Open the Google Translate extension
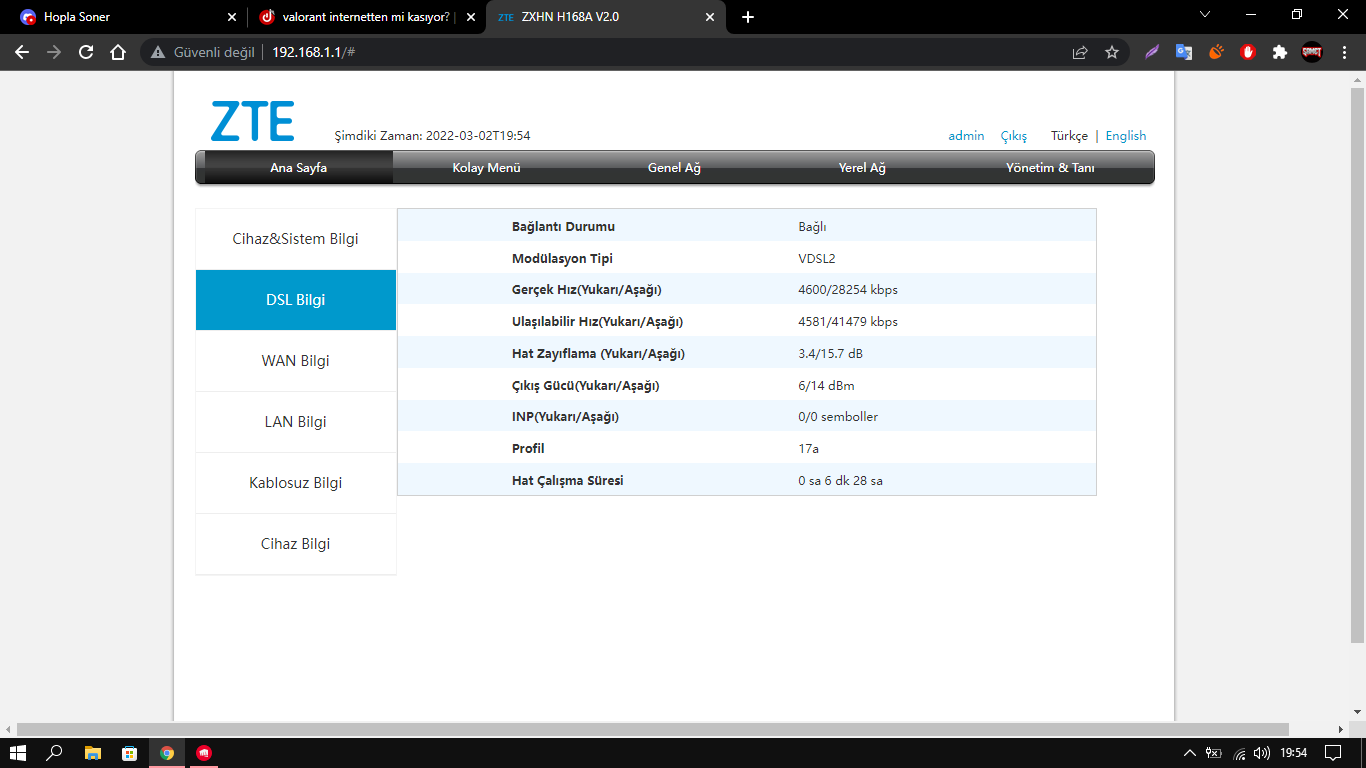Screen dimensions: 1366x768 click(1184, 52)
